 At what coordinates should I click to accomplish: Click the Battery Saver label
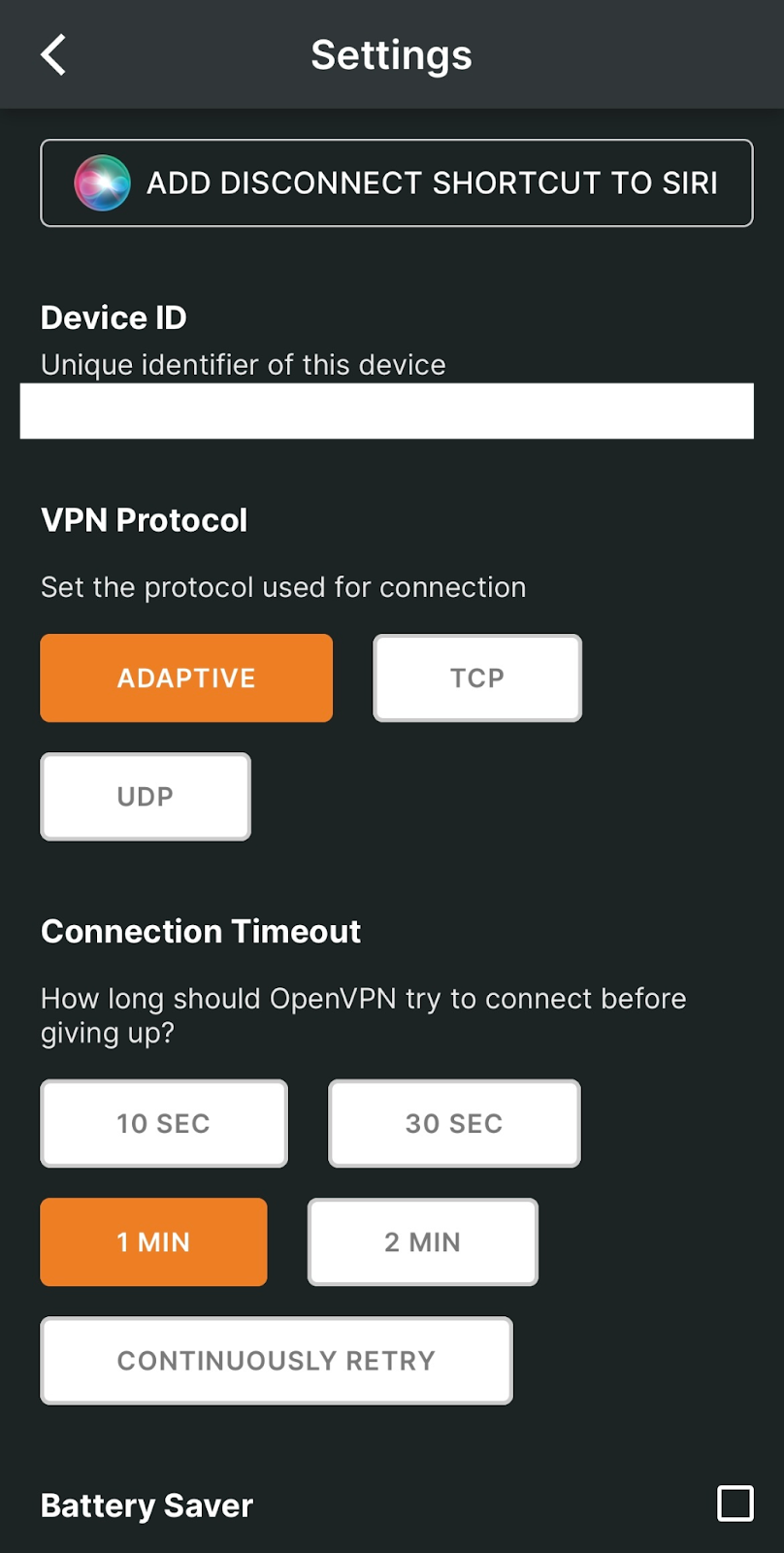click(147, 1505)
